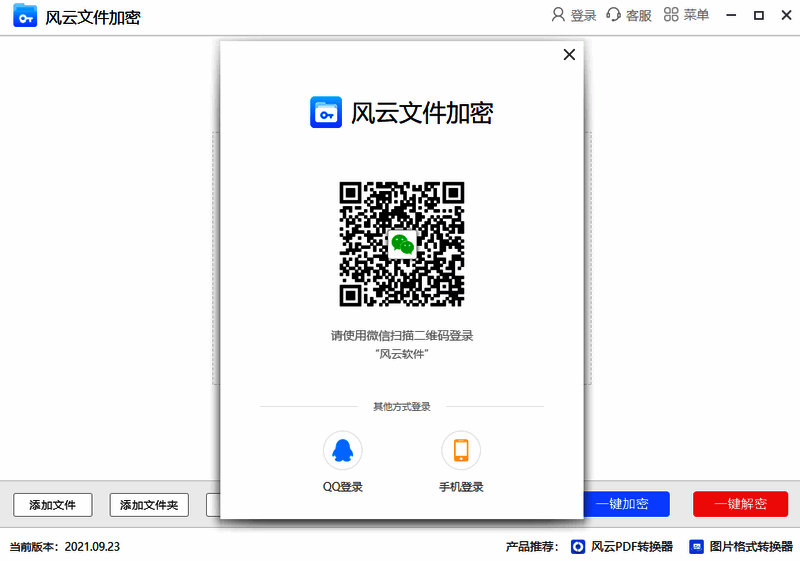Click the WeChat login QR code
The image size is (800, 561).
pyautogui.click(x=402, y=244)
